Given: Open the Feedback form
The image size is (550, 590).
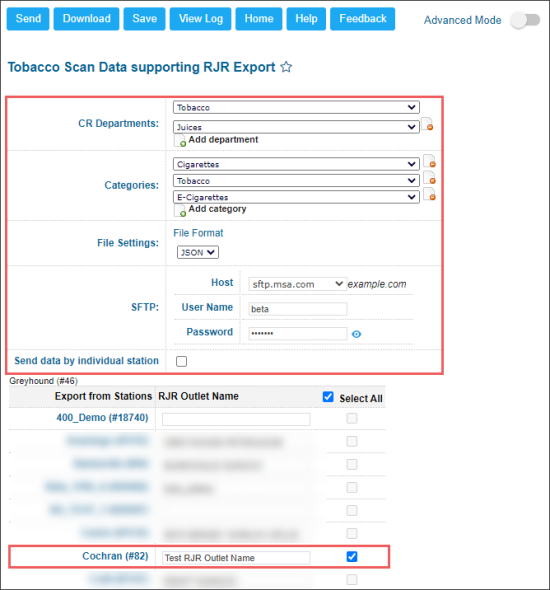Looking at the screenshot, I should click(363, 19).
